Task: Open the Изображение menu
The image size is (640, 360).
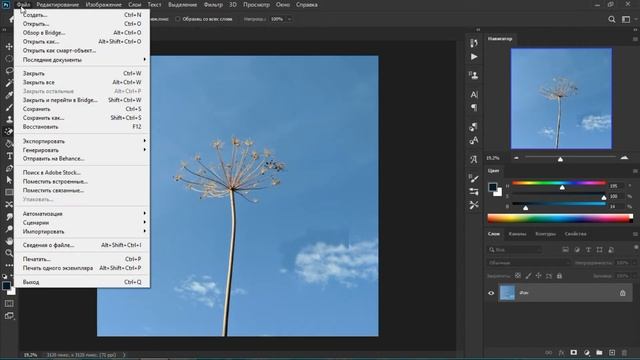Action: pos(104,4)
